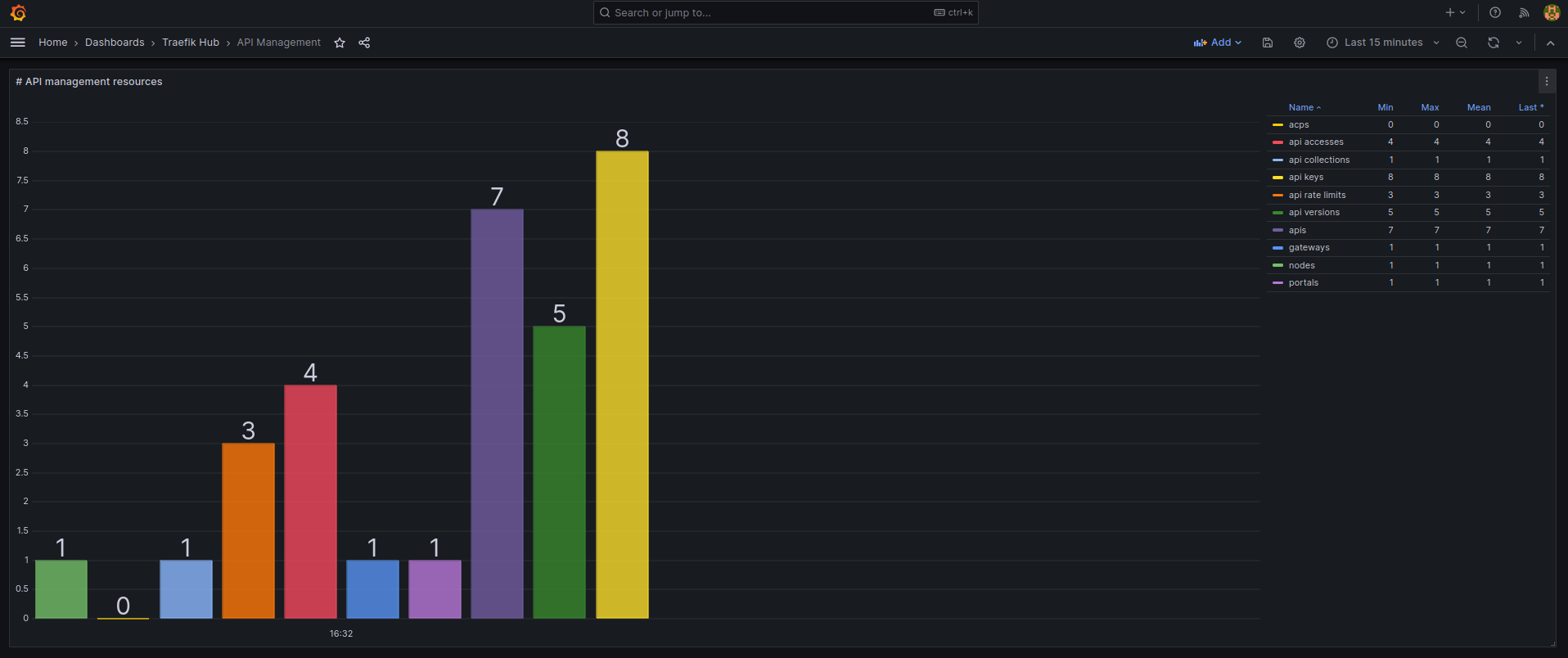Viewport: 1568px width, 658px height.
Task: Toggle the api collections legend series
Action: click(1319, 160)
